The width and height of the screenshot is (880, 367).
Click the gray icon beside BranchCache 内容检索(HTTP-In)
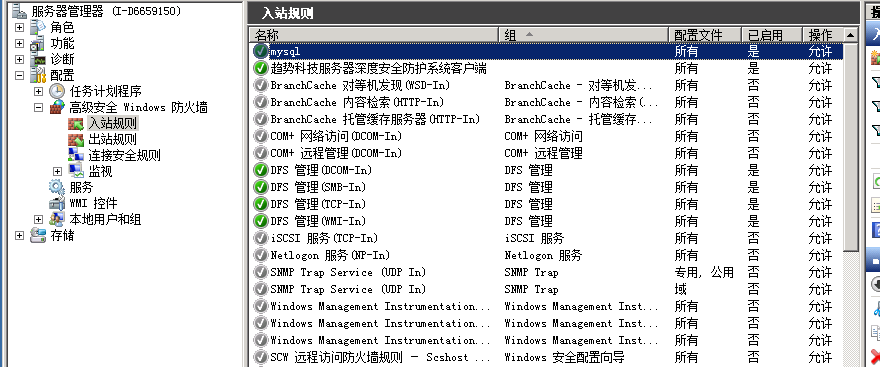click(260, 102)
